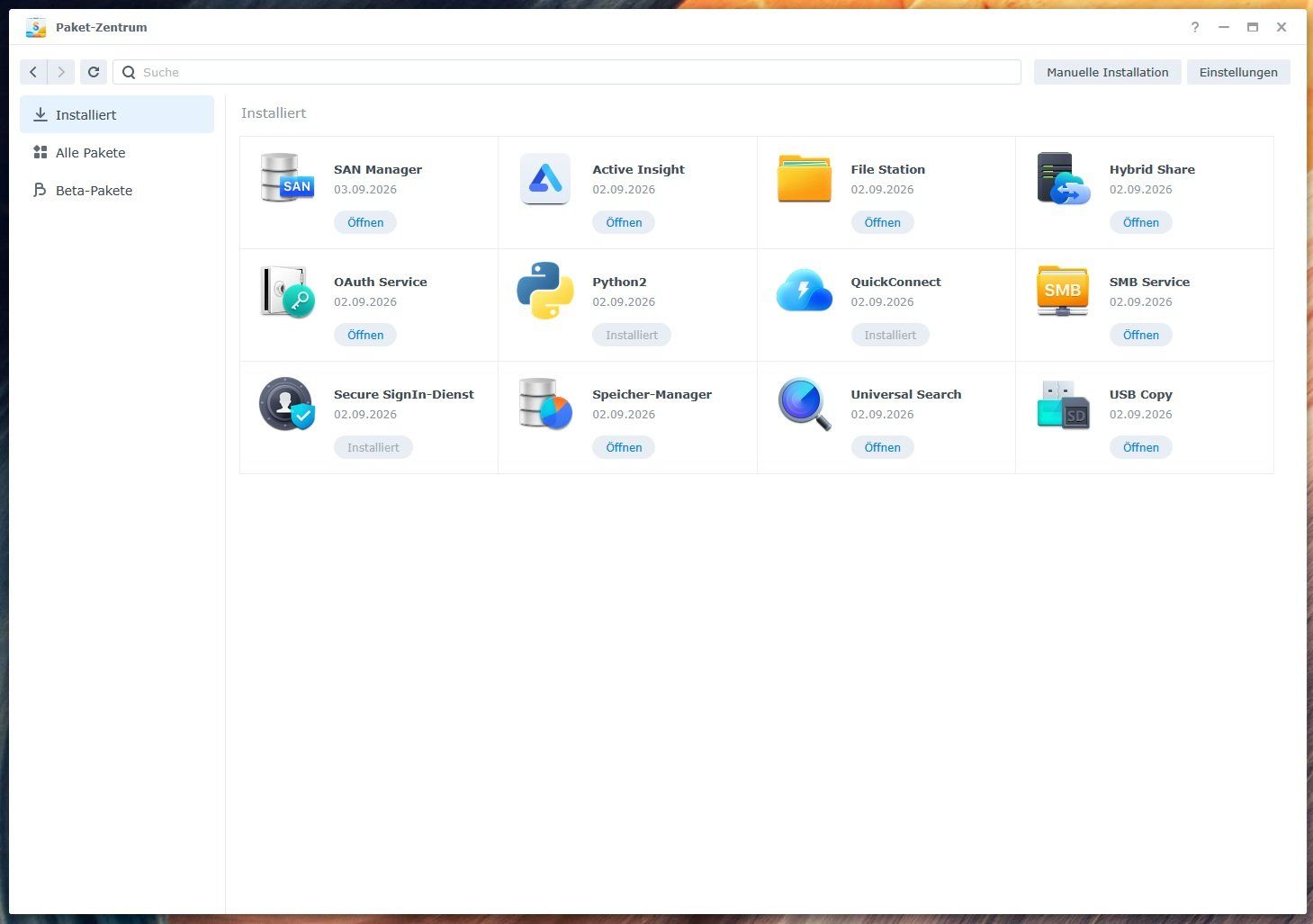Click Öffnen under OAuth Service
This screenshot has height=924, width=1313.
[365, 335]
